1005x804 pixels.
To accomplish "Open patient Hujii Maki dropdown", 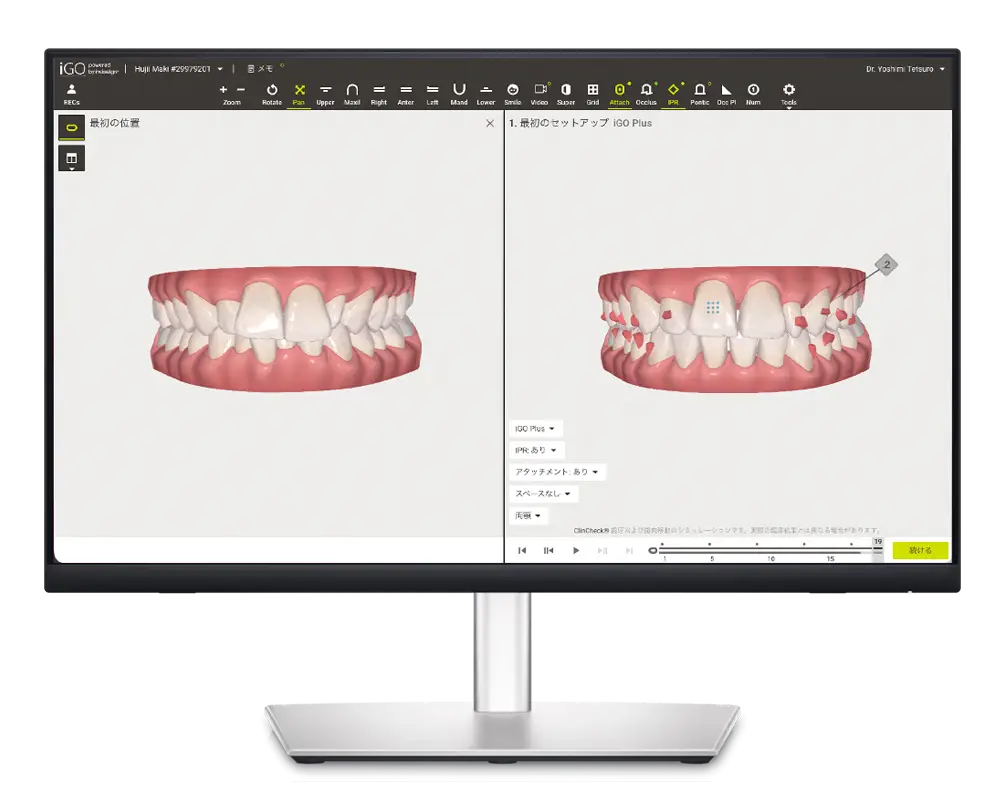I will (179, 69).
